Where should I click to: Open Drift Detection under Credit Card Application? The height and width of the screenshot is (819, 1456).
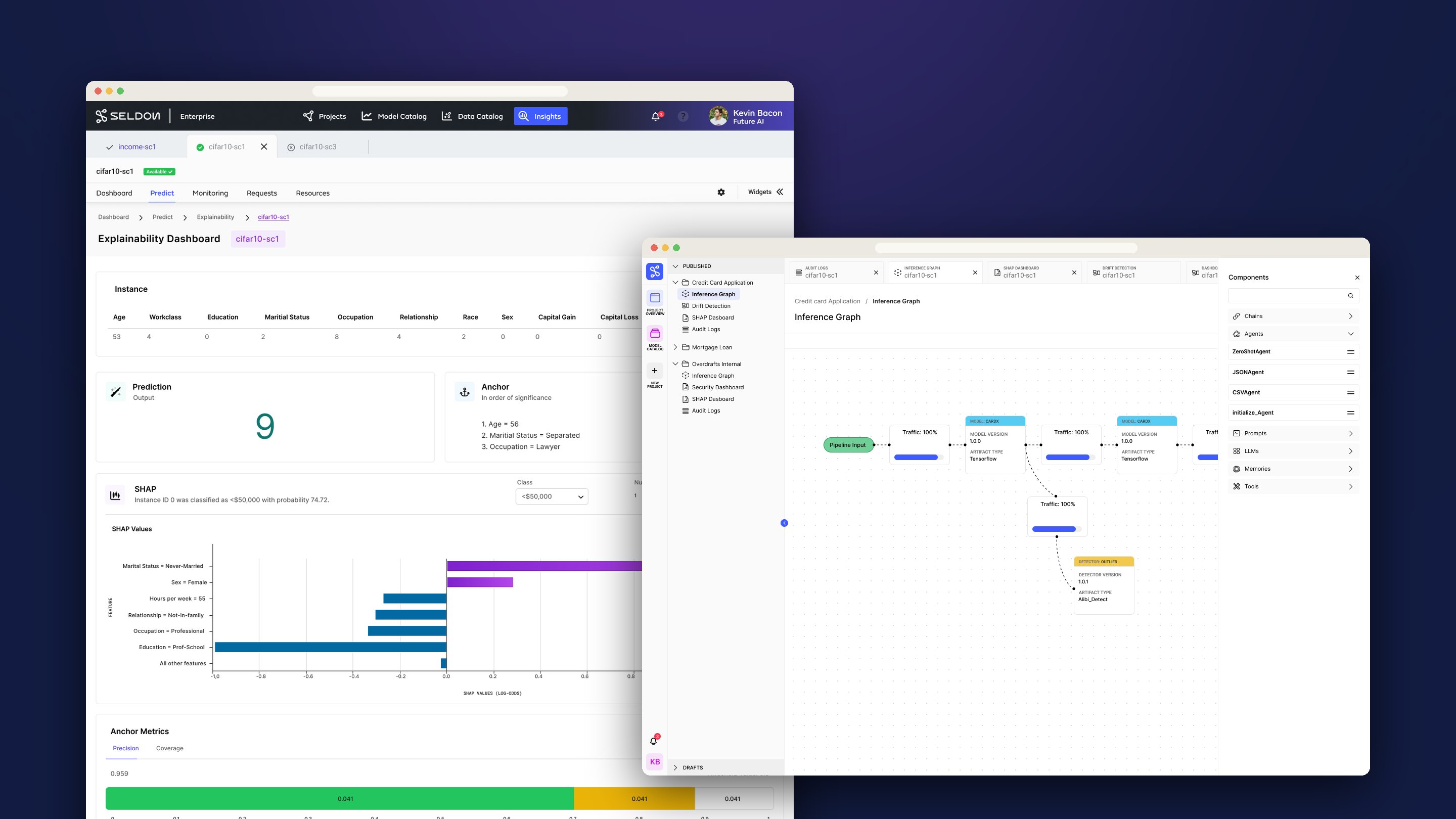(710, 306)
